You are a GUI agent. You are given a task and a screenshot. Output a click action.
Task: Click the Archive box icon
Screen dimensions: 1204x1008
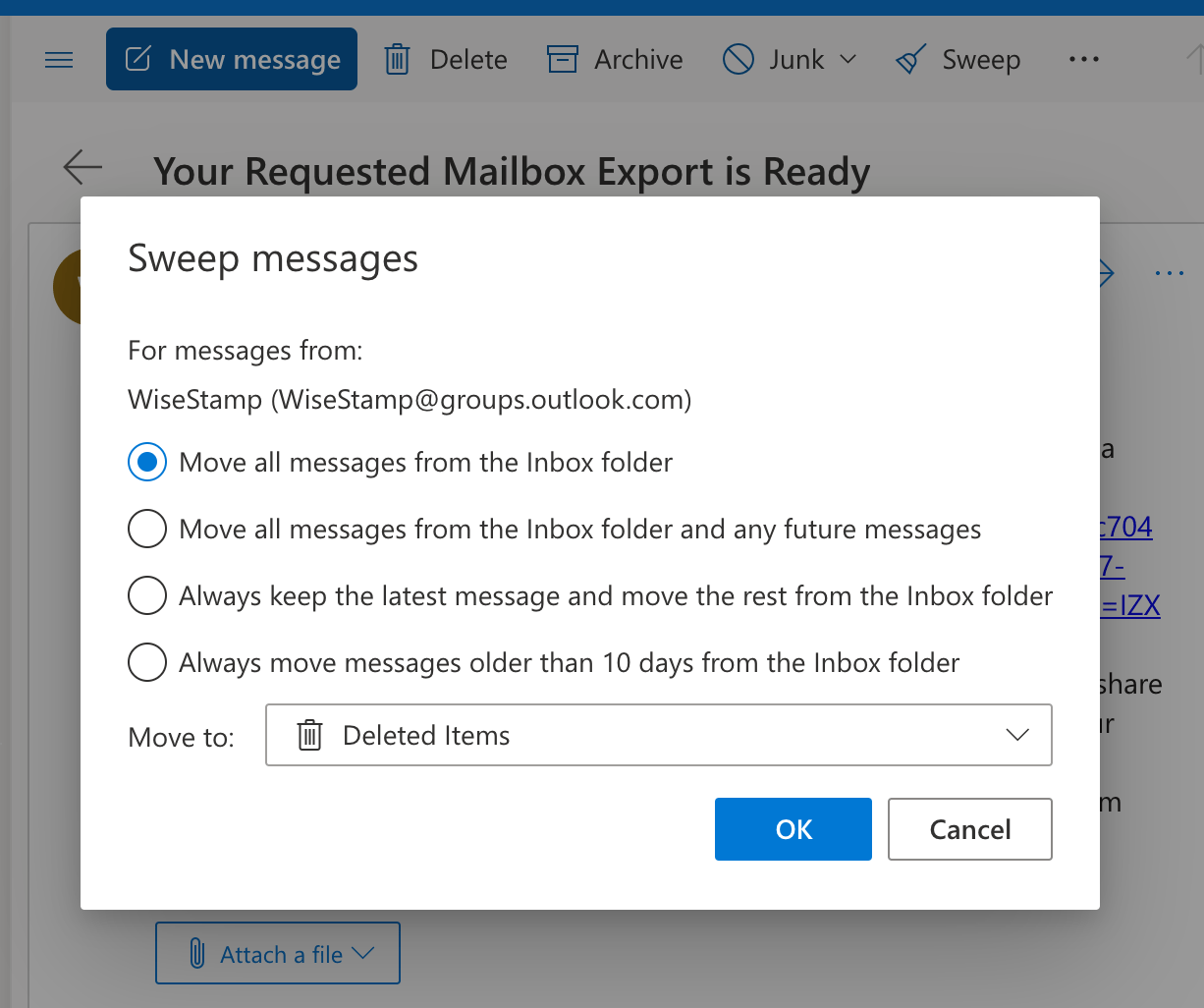pyautogui.click(x=562, y=60)
